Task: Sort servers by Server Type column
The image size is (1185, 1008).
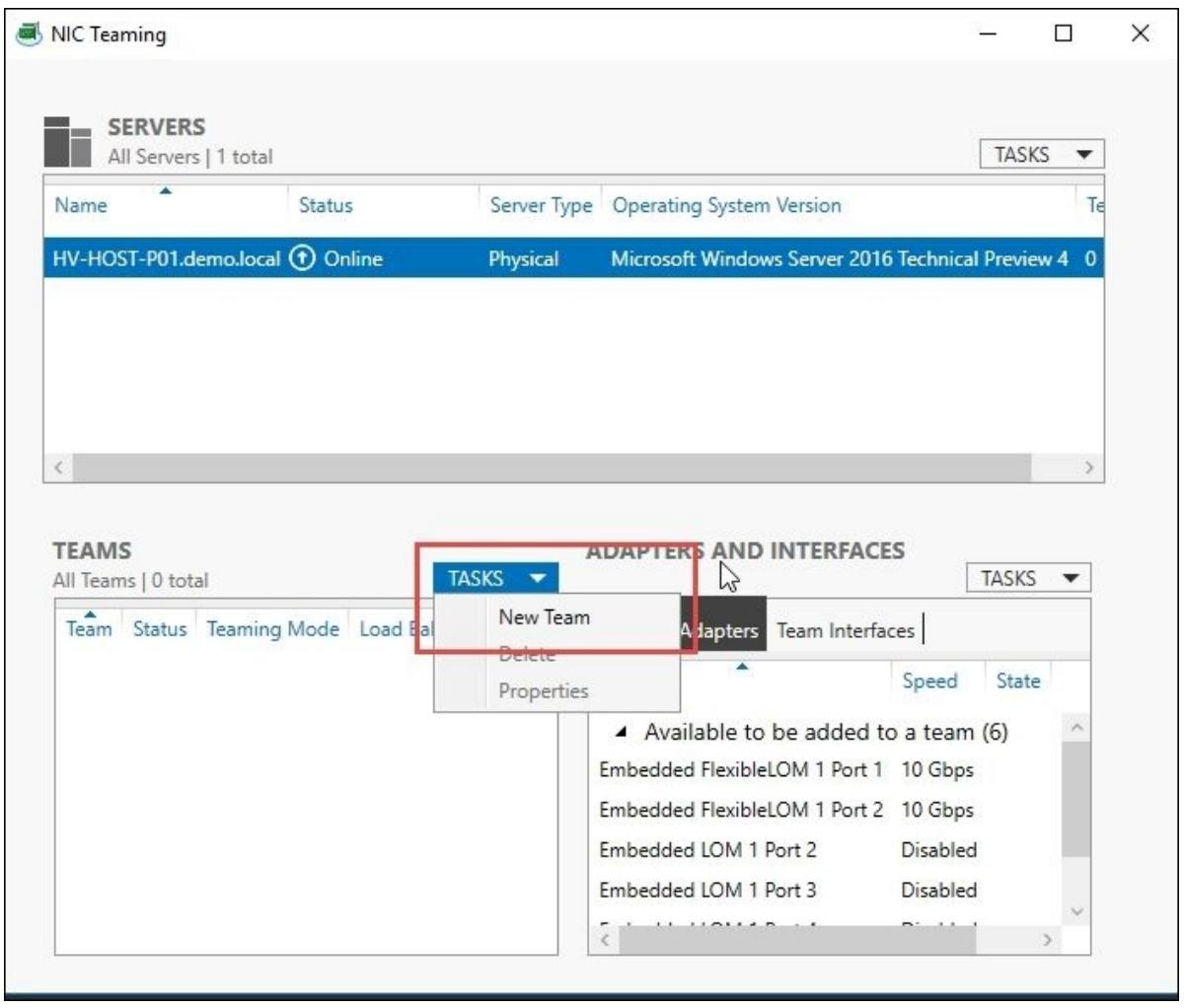Action: (x=541, y=205)
